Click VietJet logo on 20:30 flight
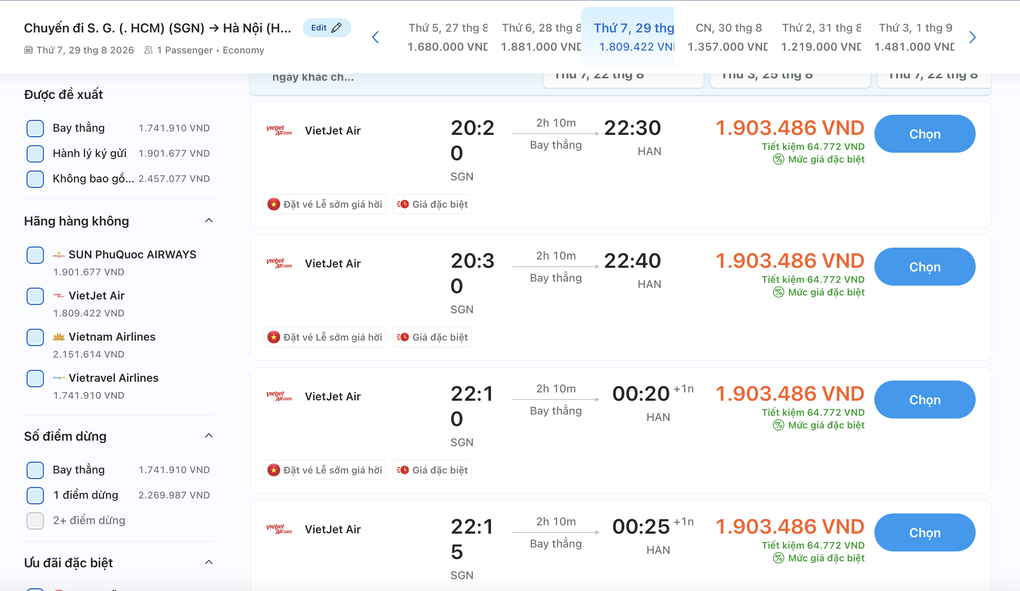1020x591 pixels. click(x=279, y=263)
